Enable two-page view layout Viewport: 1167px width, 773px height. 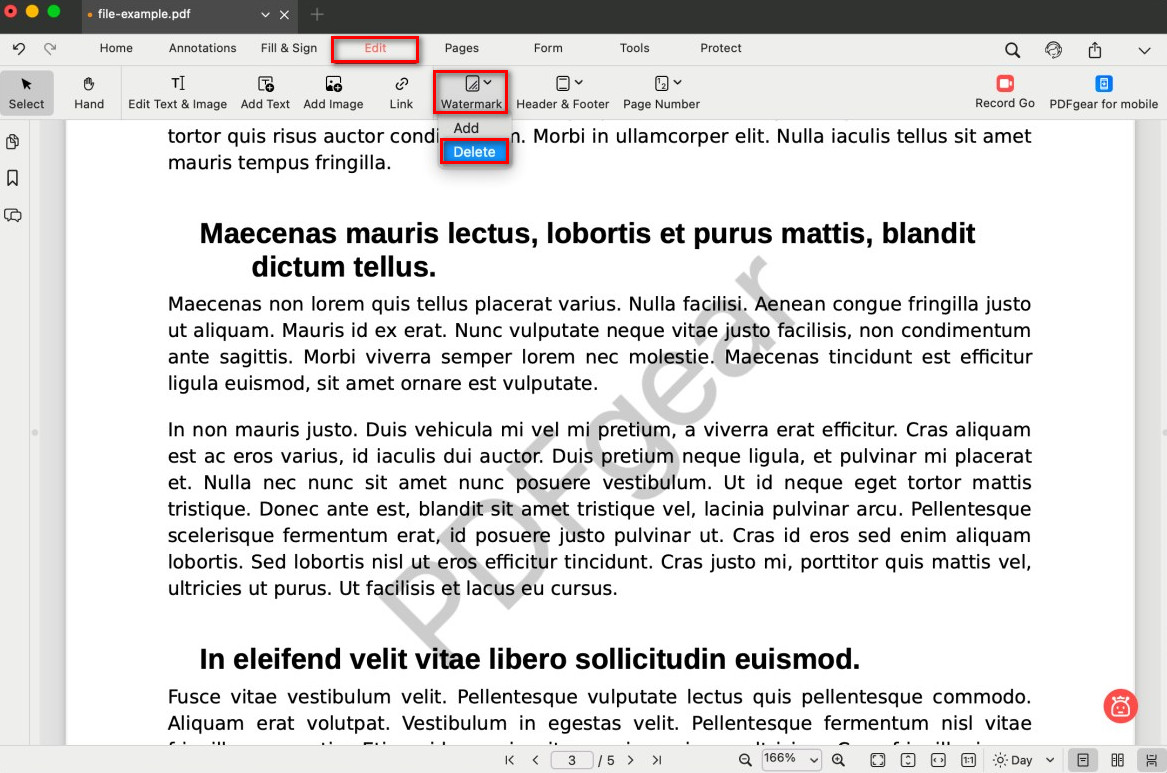tap(1118, 760)
